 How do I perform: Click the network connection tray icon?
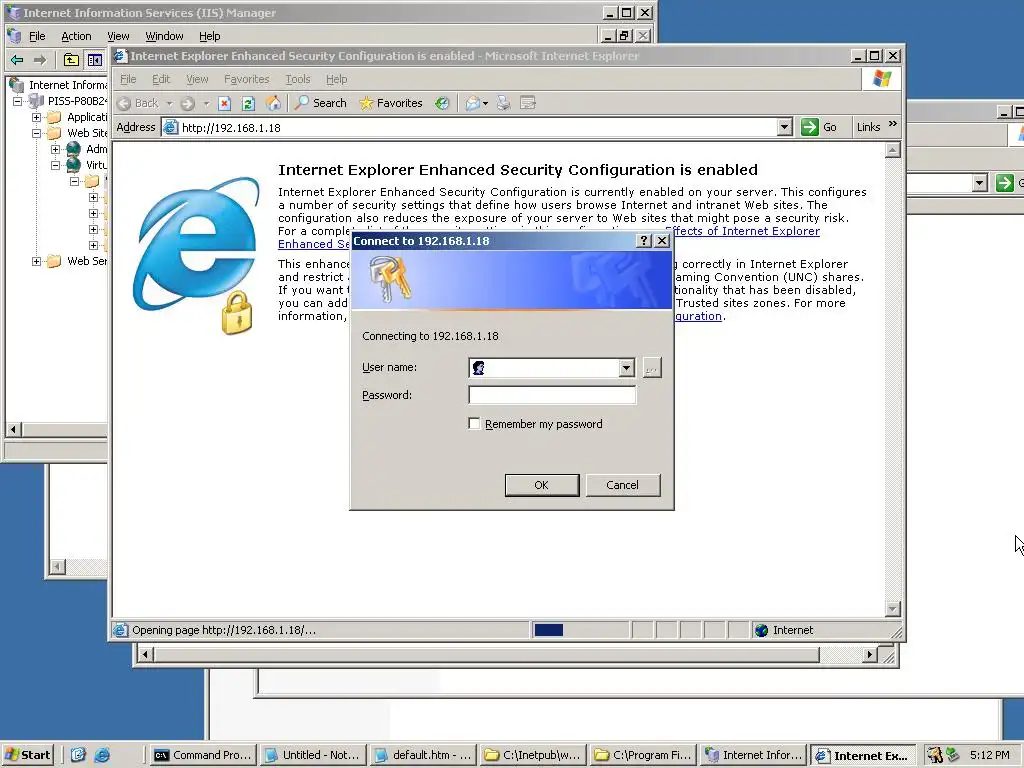coord(953,755)
